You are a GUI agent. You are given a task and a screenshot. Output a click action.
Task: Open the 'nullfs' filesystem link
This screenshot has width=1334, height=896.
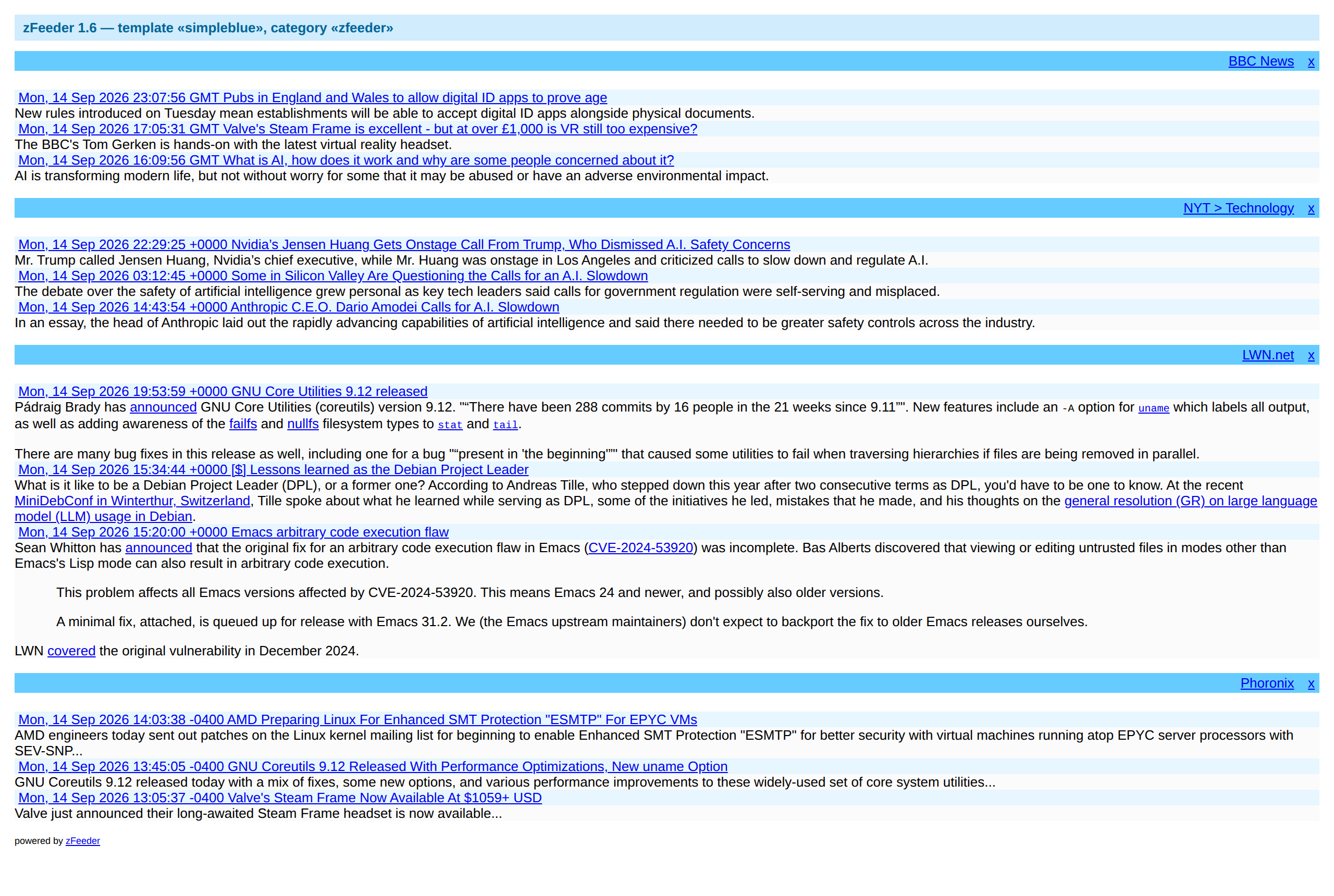click(x=303, y=424)
